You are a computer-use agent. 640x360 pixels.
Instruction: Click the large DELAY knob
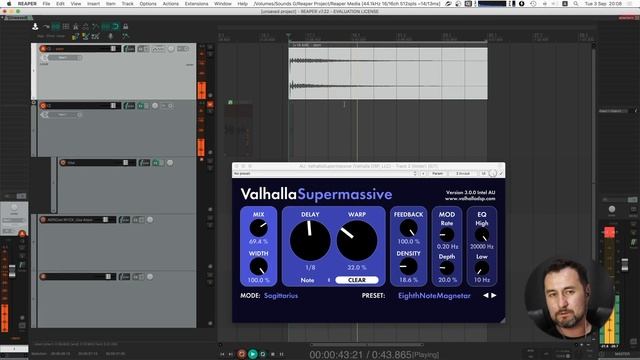tap(310, 240)
